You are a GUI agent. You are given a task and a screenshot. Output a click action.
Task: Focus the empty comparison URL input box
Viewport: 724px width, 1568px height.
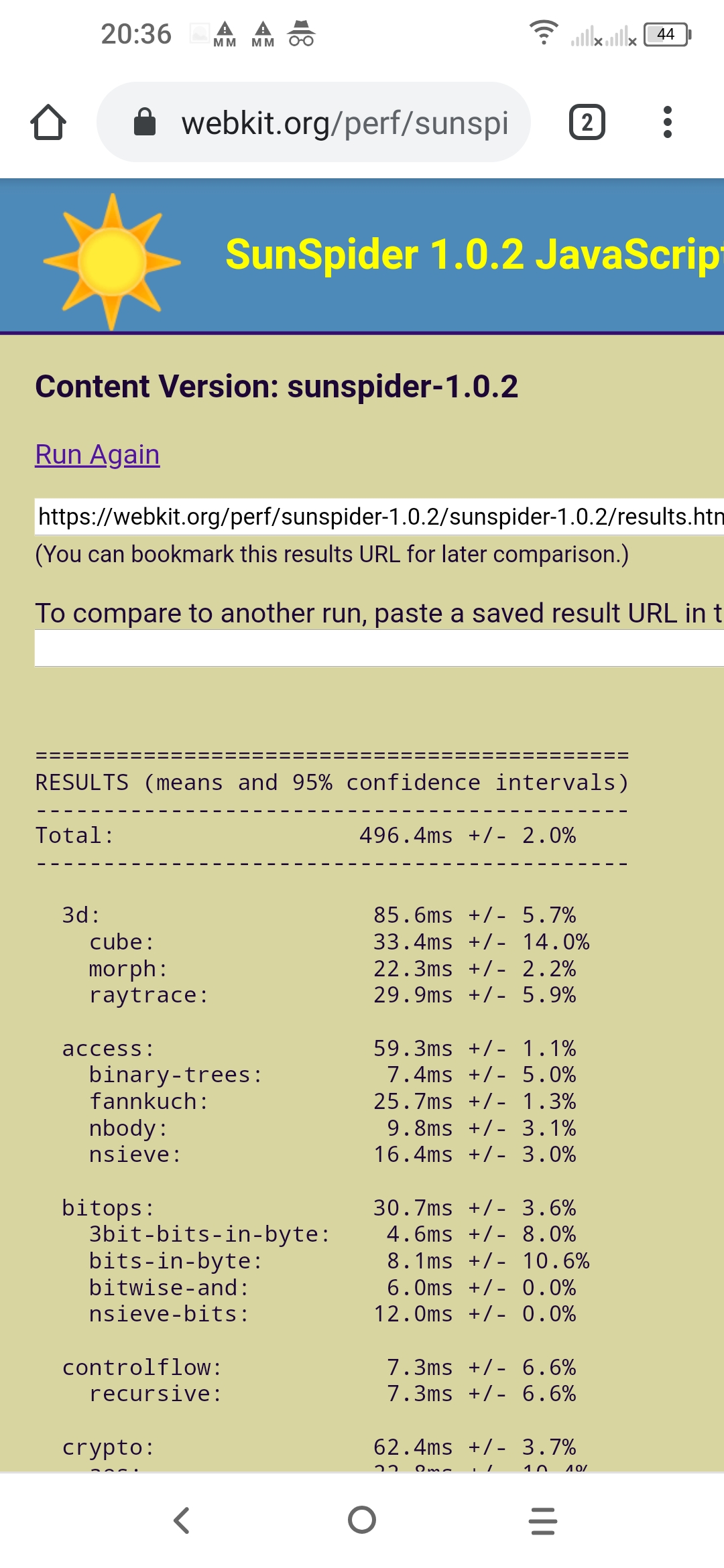[379, 648]
